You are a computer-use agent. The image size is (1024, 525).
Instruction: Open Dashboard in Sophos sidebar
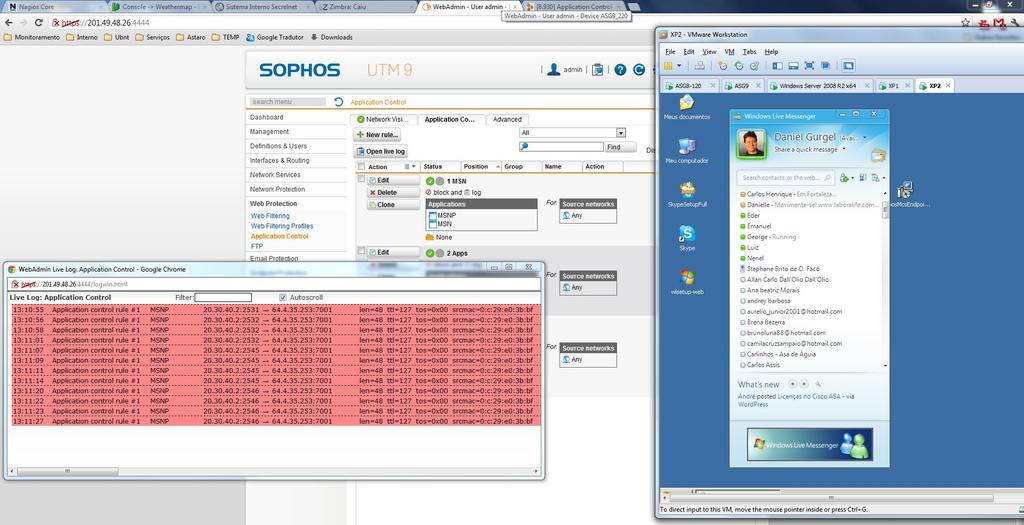click(x=266, y=118)
